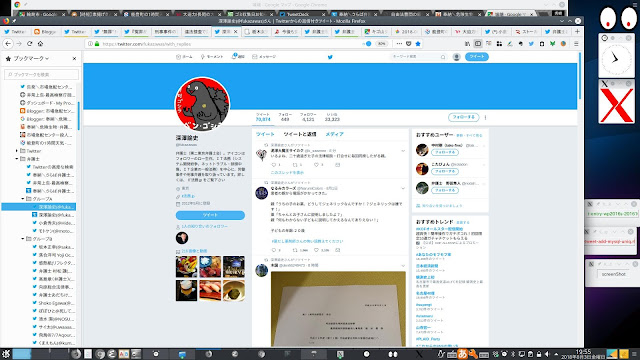The height and width of the screenshot is (360, 640).
Task: Click Godzilla profile avatar image
Action: [x=202, y=104]
